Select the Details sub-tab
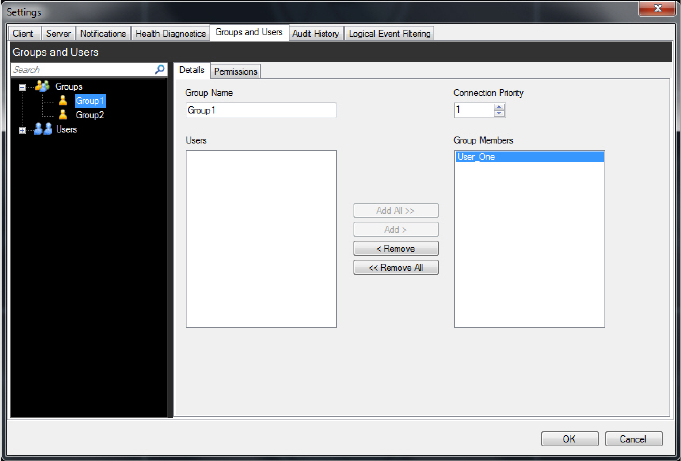This screenshot has height=461, width=681. [x=192, y=70]
